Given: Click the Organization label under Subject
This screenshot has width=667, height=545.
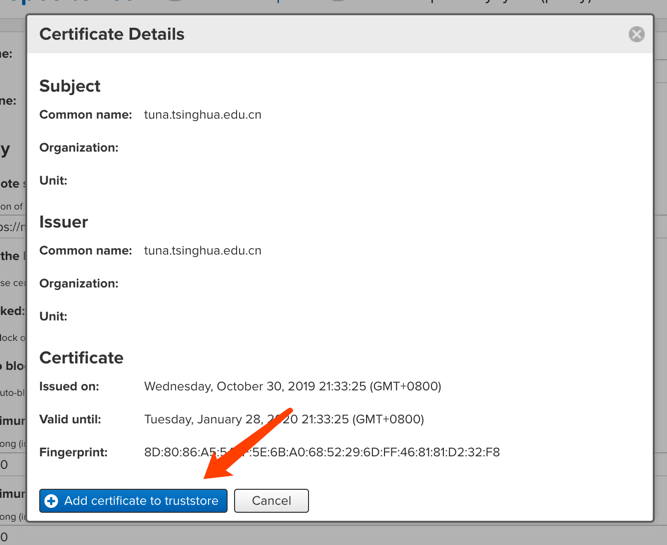Looking at the screenshot, I should (78, 148).
